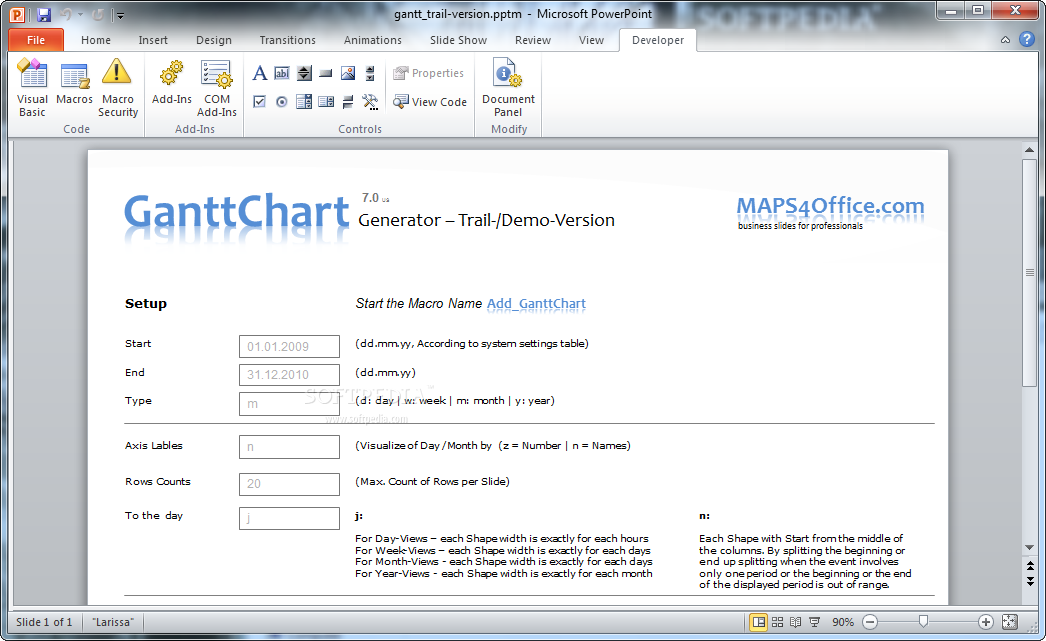
Task: Open PowerPoint Help
Action: (1027, 40)
